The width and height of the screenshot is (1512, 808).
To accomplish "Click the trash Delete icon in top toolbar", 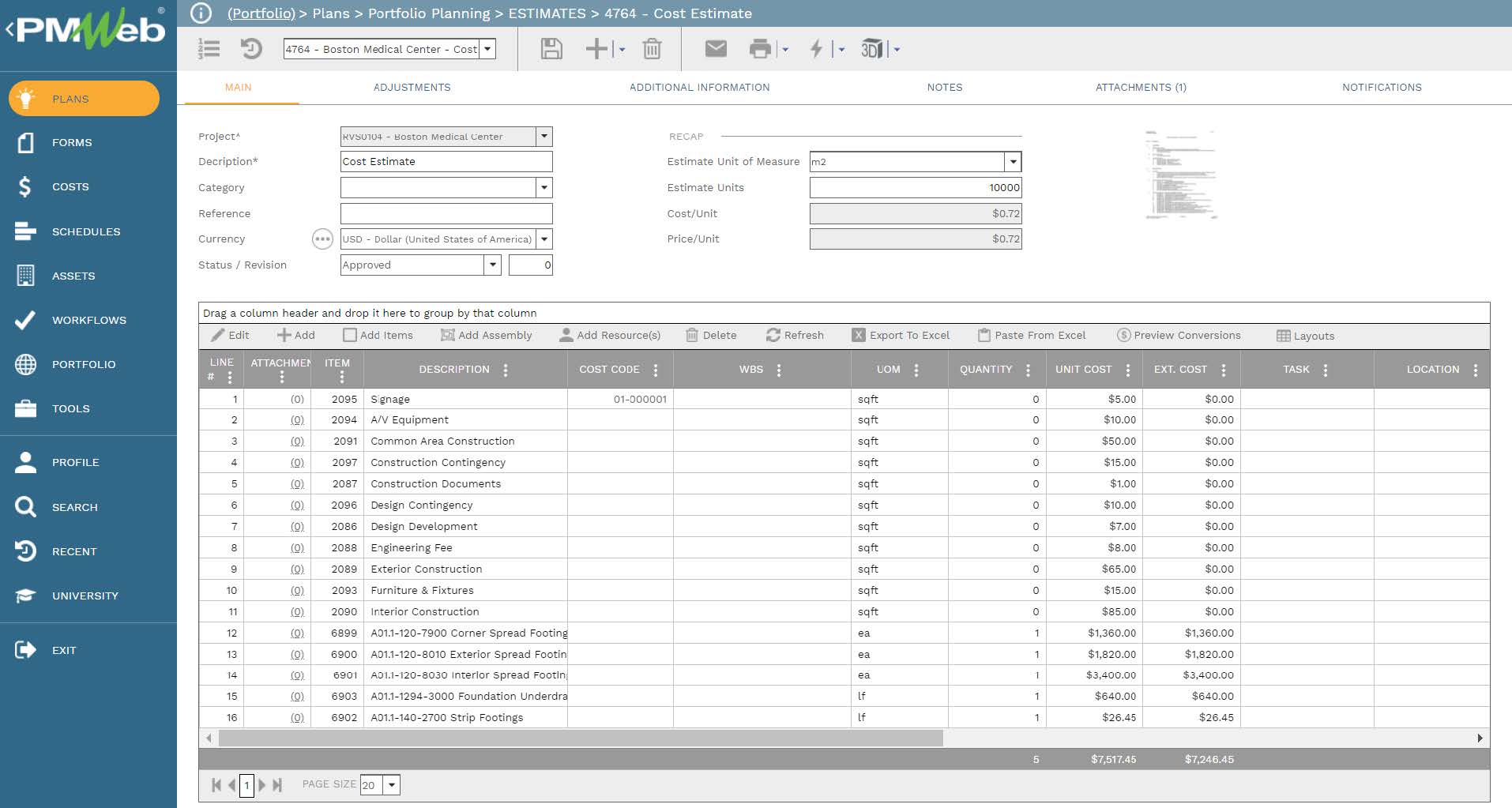I will click(652, 49).
